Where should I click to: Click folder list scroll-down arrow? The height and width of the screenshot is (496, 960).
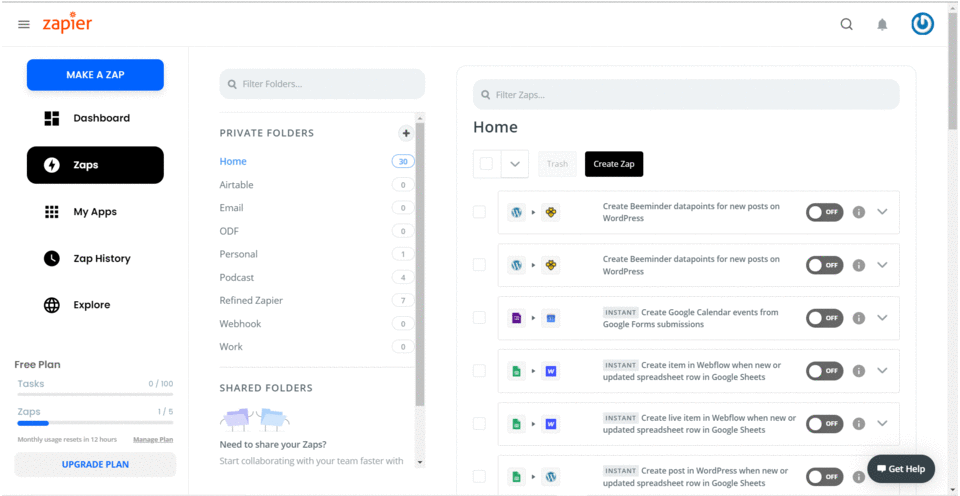[420, 462]
